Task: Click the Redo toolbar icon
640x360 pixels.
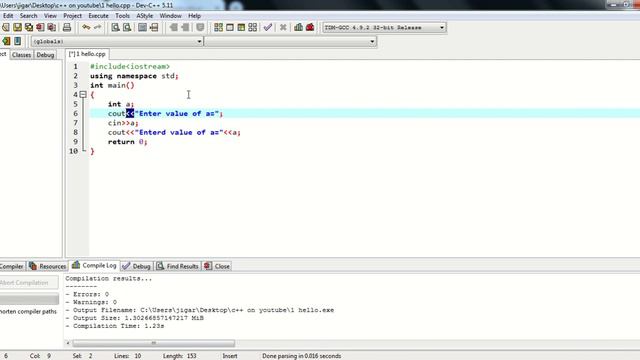Action: (x=98, y=27)
